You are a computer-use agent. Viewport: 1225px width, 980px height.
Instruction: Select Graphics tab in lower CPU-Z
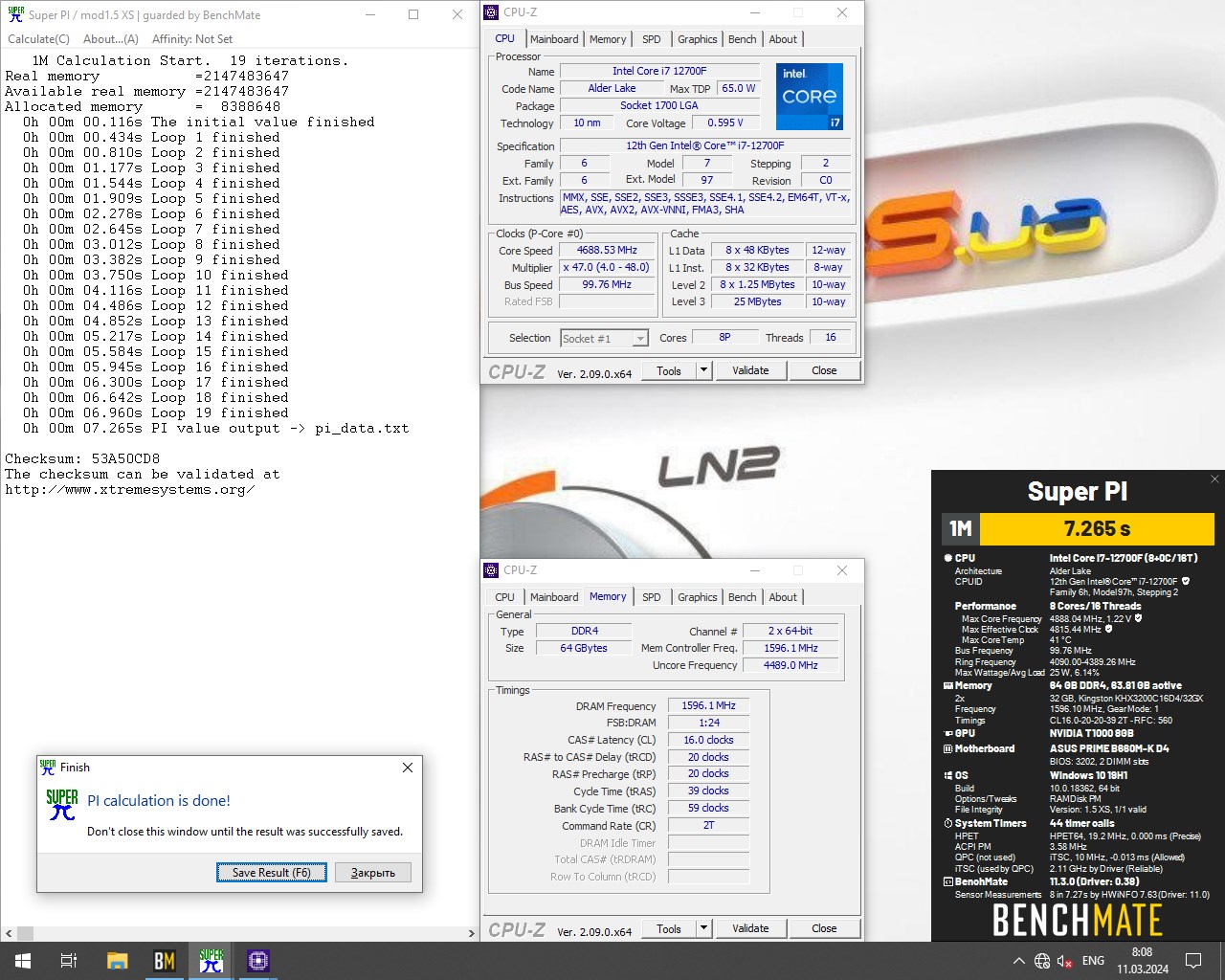tap(698, 597)
